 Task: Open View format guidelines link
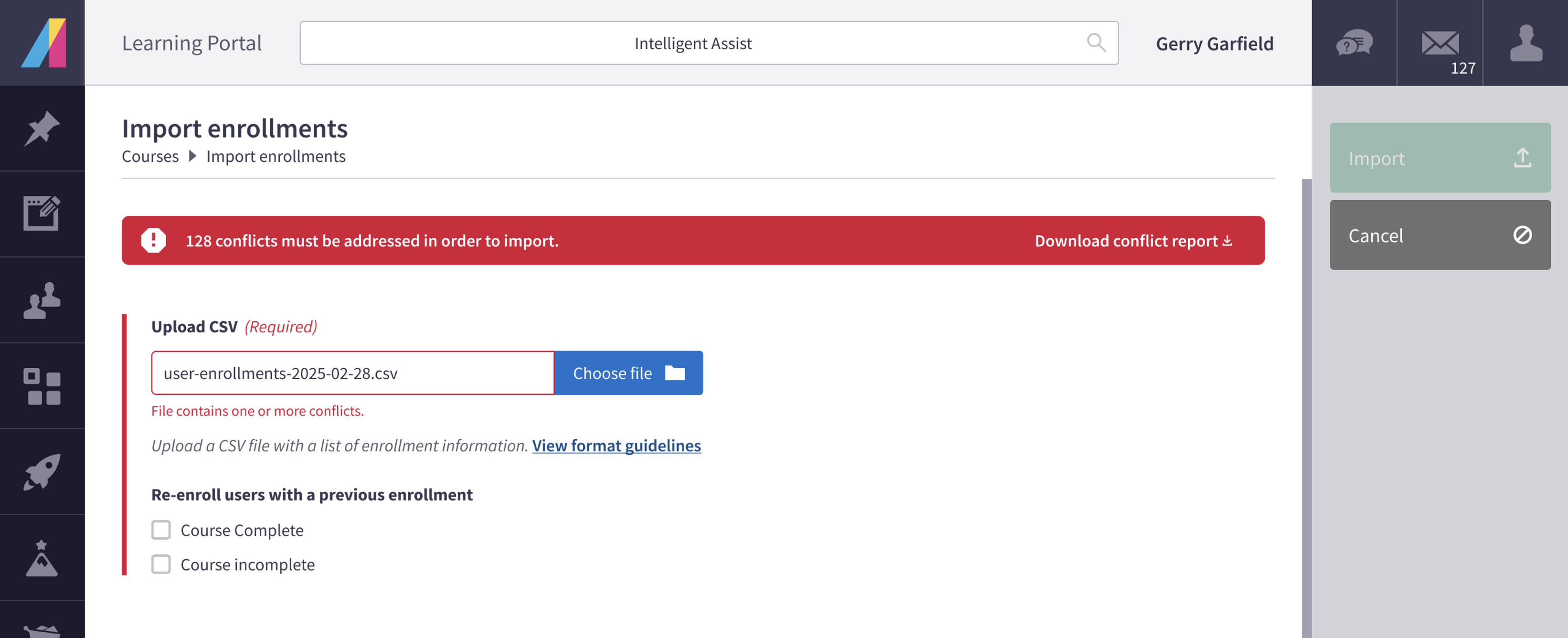point(616,446)
